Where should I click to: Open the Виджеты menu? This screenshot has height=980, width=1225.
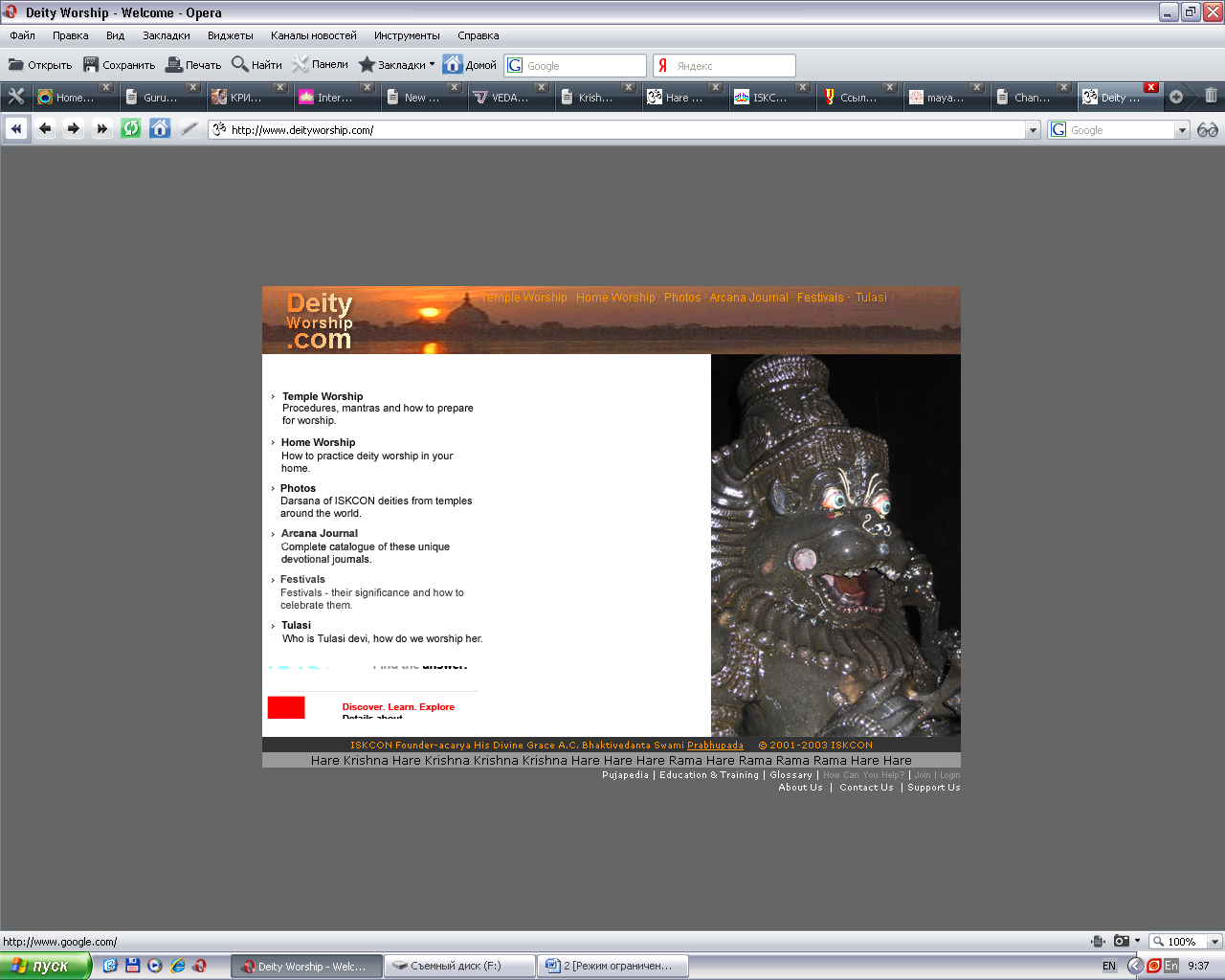(x=231, y=35)
